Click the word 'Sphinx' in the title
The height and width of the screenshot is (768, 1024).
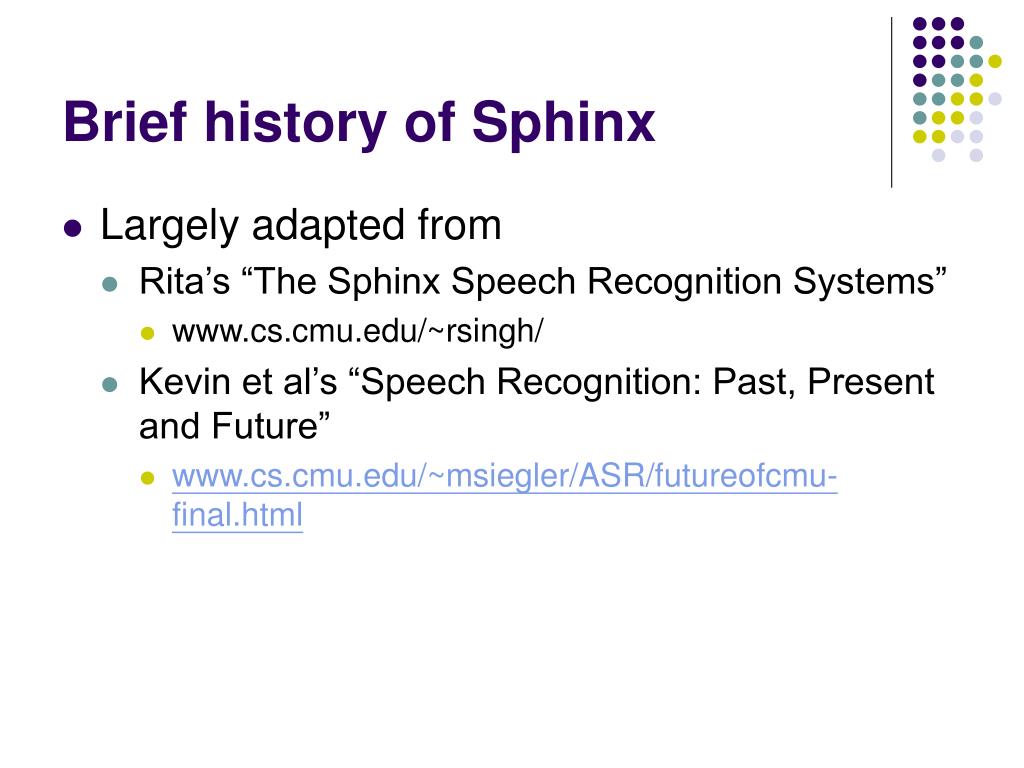click(563, 122)
